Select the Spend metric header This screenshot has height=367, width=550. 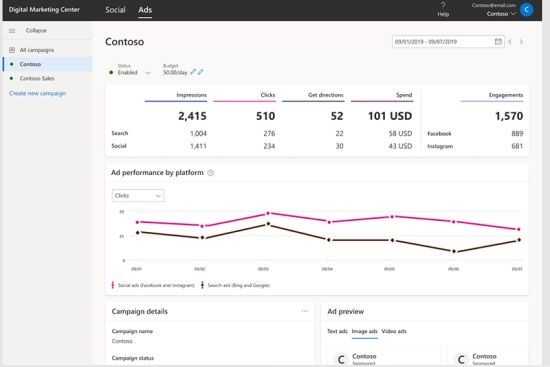[404, 95]
